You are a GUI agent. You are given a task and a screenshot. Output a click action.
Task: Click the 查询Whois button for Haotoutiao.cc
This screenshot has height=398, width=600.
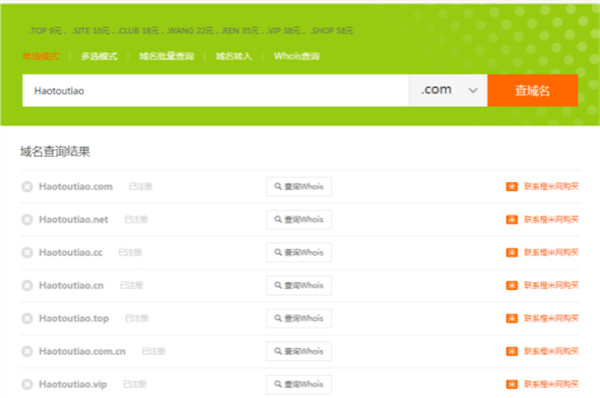pos(299,253)
